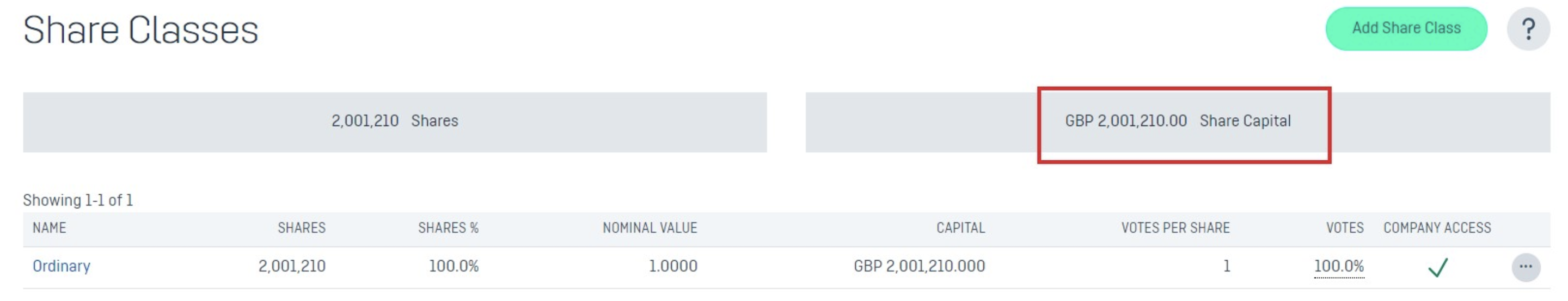This screenshot has width=1568, height=301.
Task: Click the Showing 1-1 of 1 text
Action: click(78, 200)
